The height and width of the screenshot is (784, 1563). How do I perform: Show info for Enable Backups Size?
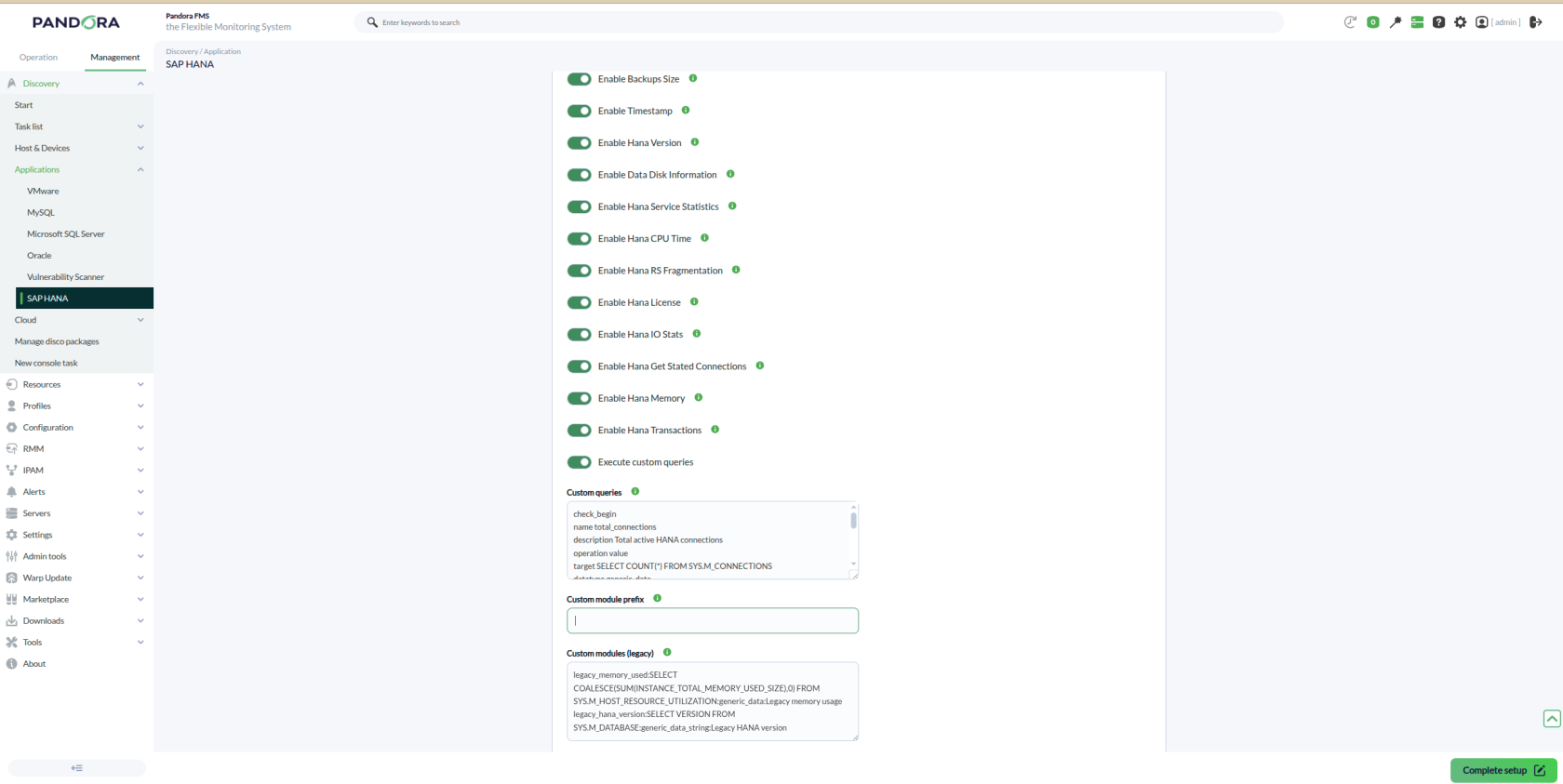(x=693, y=78)
